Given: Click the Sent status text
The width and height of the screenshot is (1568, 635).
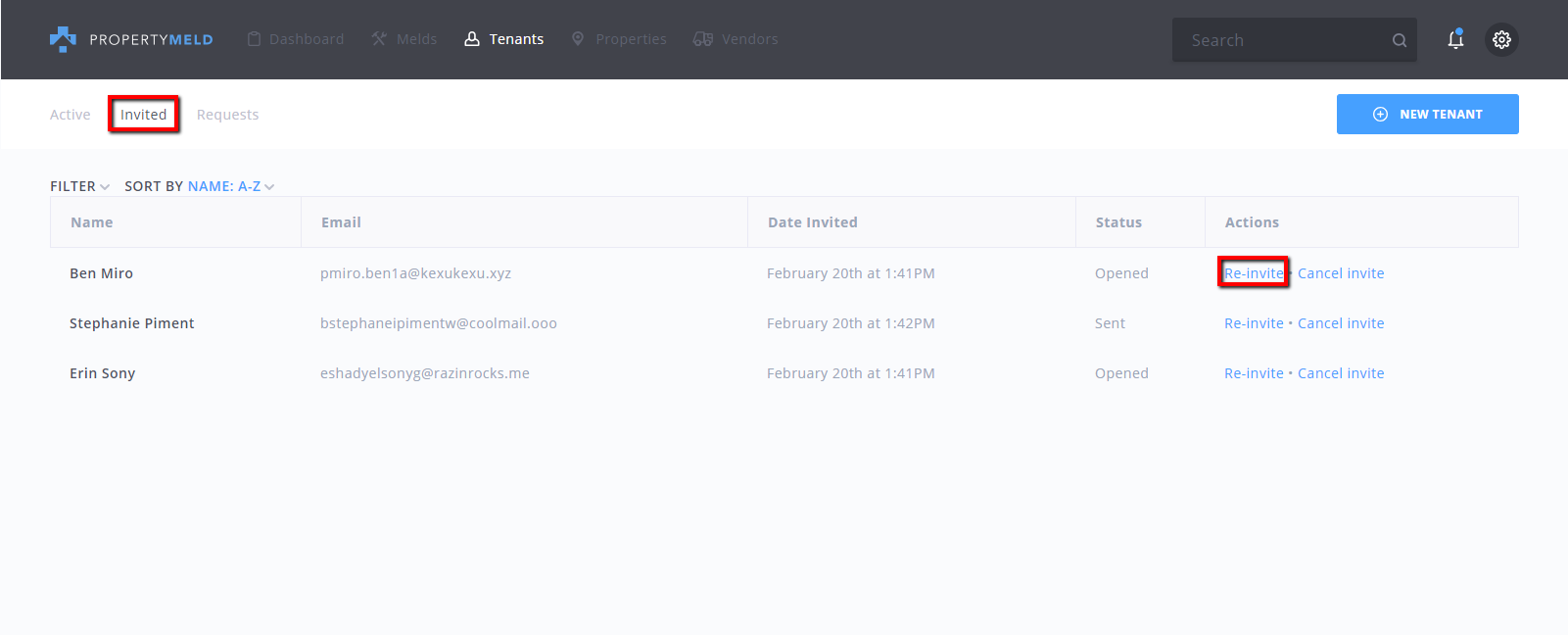Looking at the screenshot, I should click(x=1110, y=323).
